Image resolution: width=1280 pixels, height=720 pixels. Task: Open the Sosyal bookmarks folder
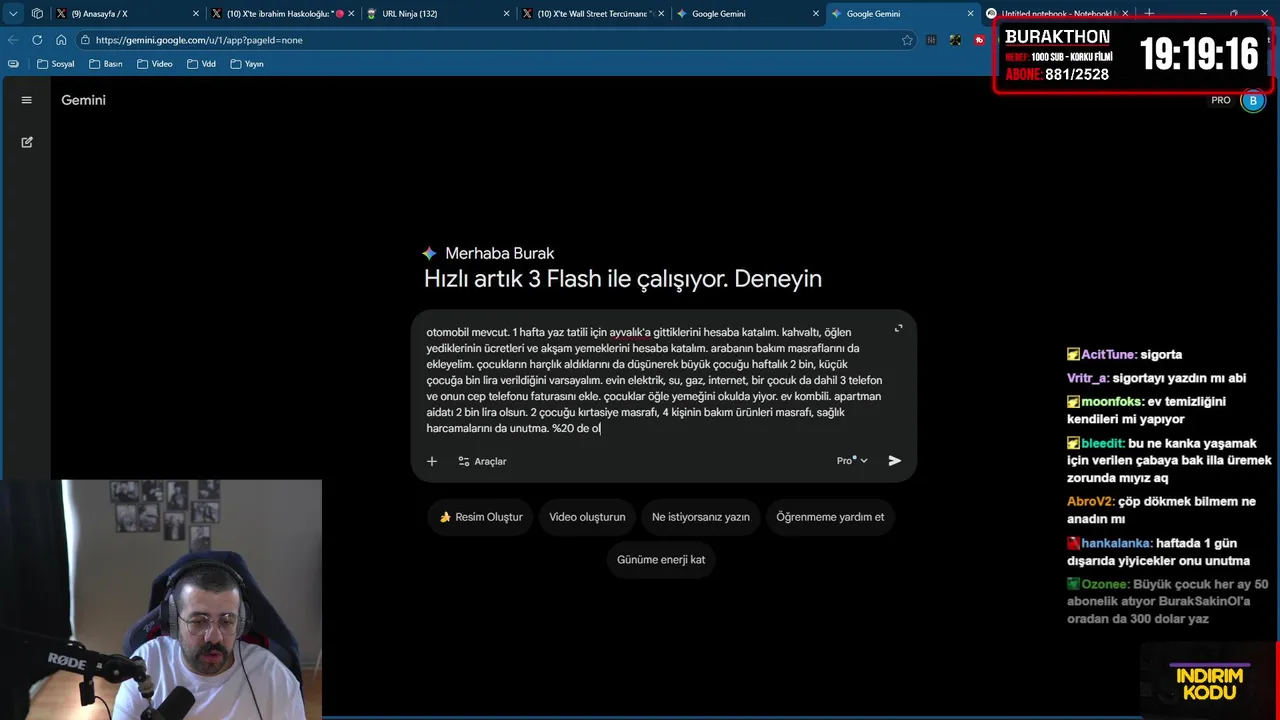coord(56,64)
